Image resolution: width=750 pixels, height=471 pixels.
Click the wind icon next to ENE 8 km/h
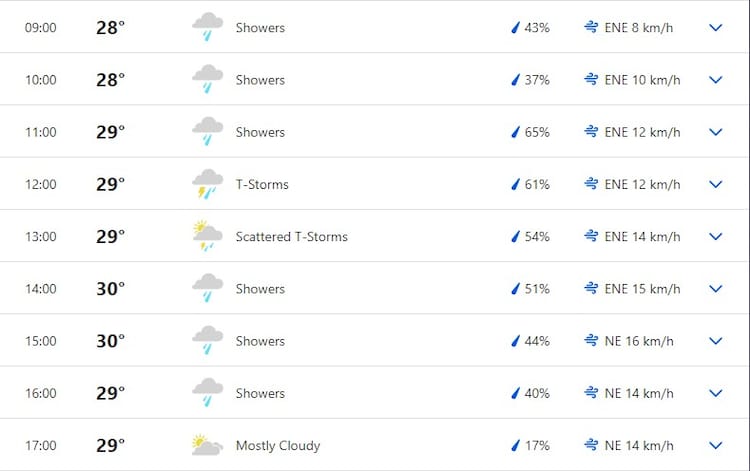coord(591,28)
